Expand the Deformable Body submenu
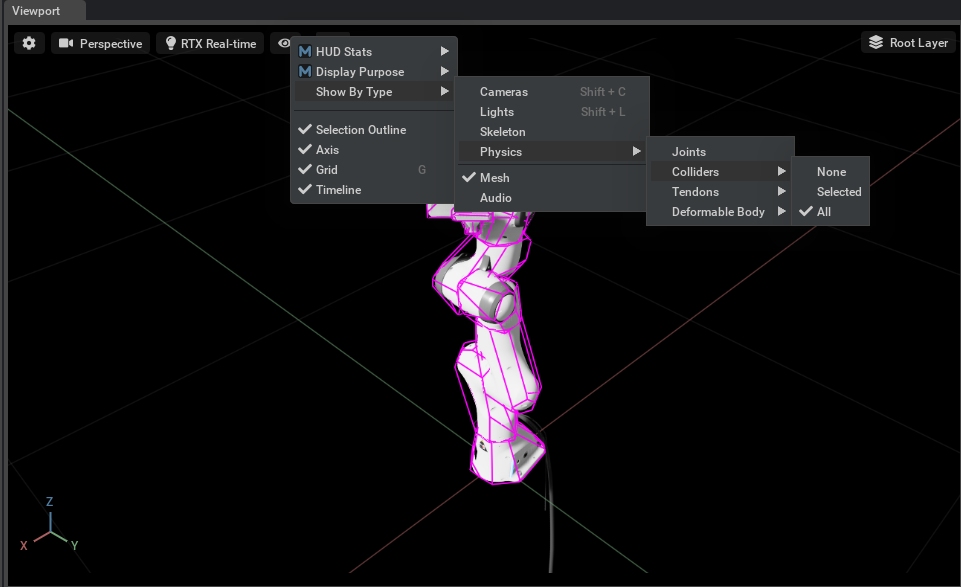The image size is (961, 587). (718, 212)
